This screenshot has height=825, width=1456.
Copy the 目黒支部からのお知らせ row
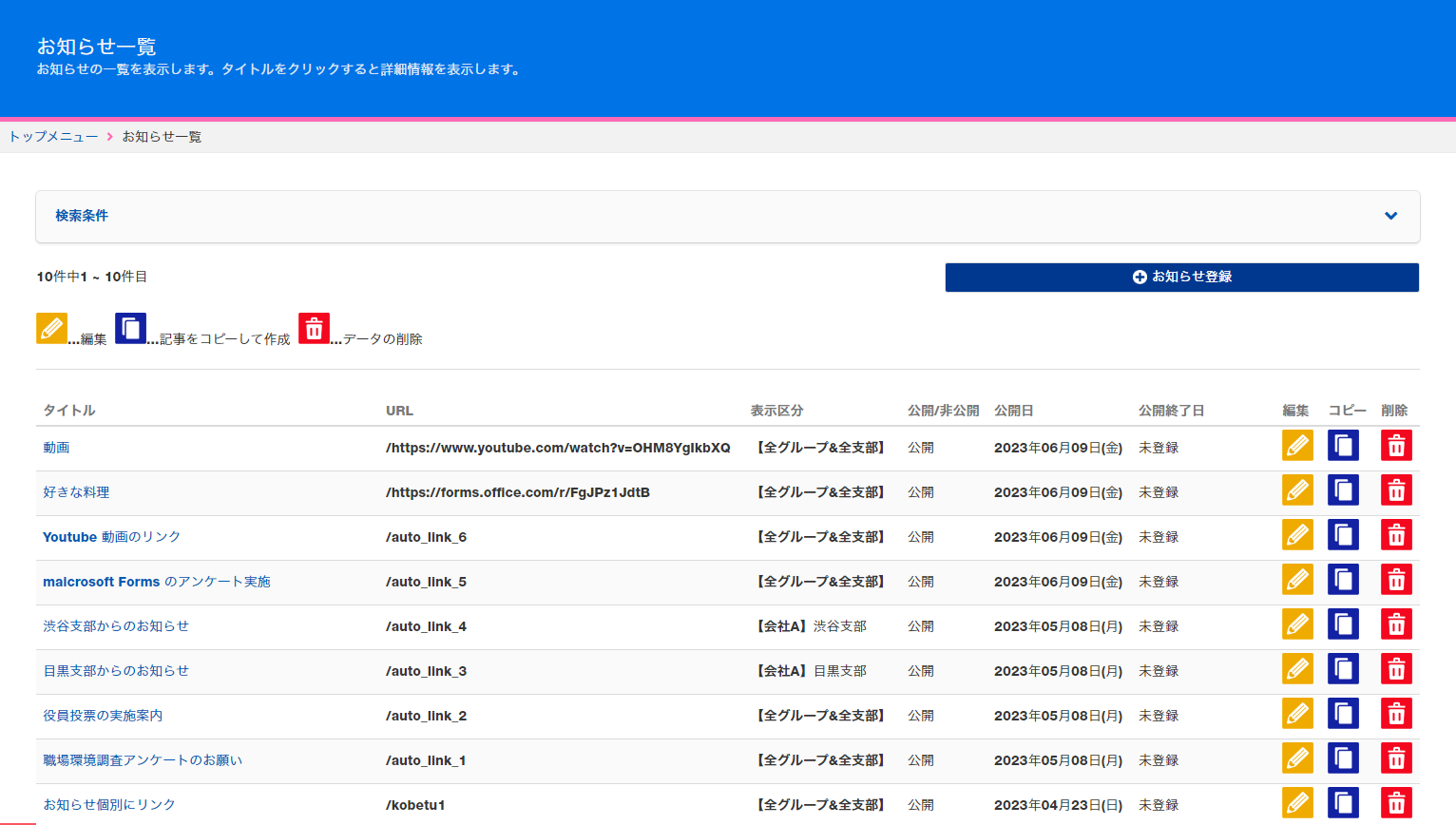point(1343,669)
